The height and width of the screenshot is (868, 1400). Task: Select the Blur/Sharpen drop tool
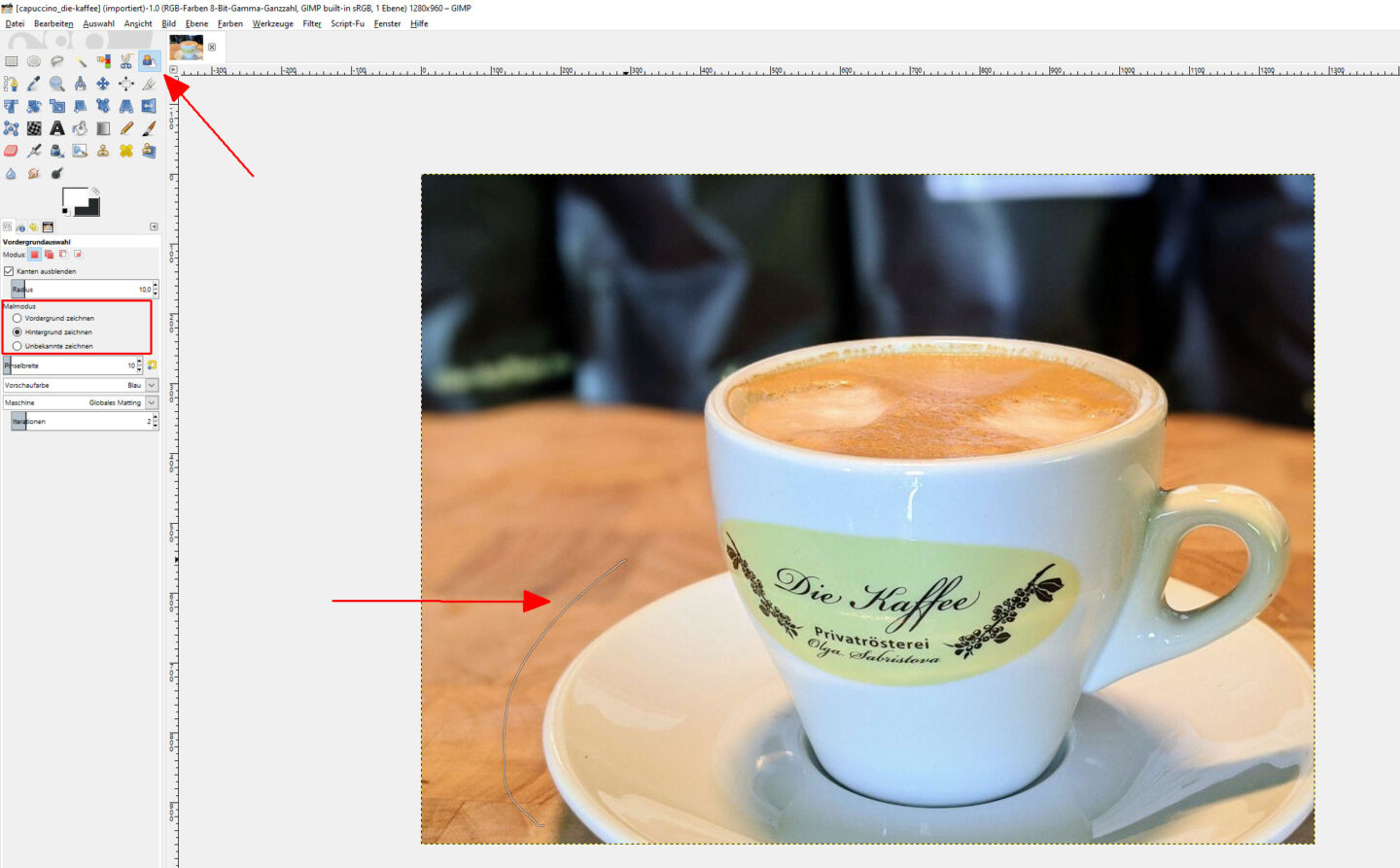[11, 174]
